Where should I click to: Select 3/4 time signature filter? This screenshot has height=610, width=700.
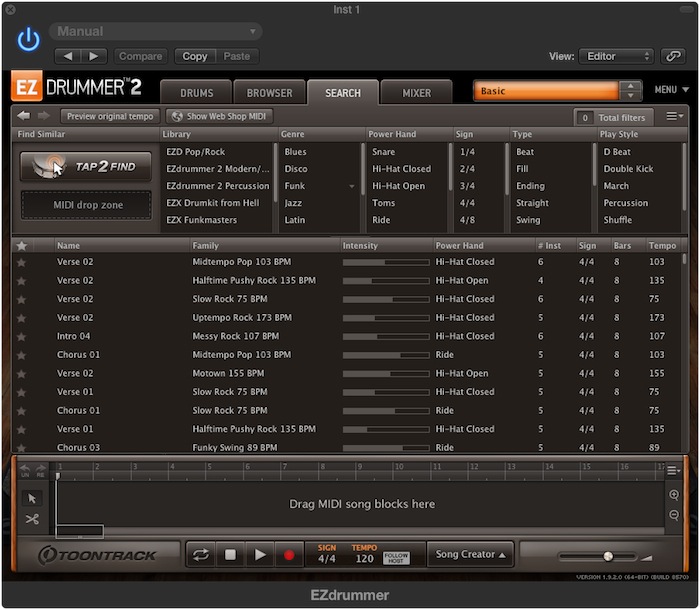pyautogui.click(x=467, y=186)
